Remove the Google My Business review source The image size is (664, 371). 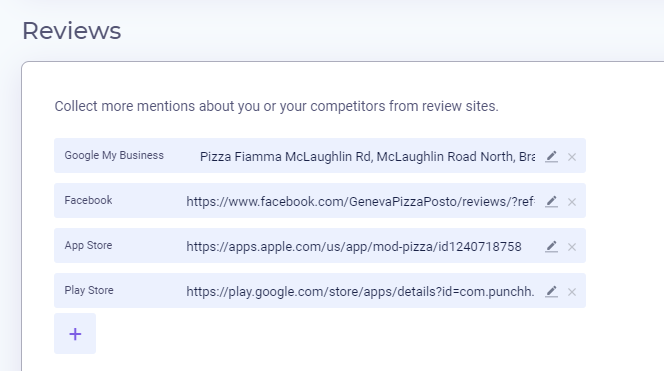[x=572, y=157]
